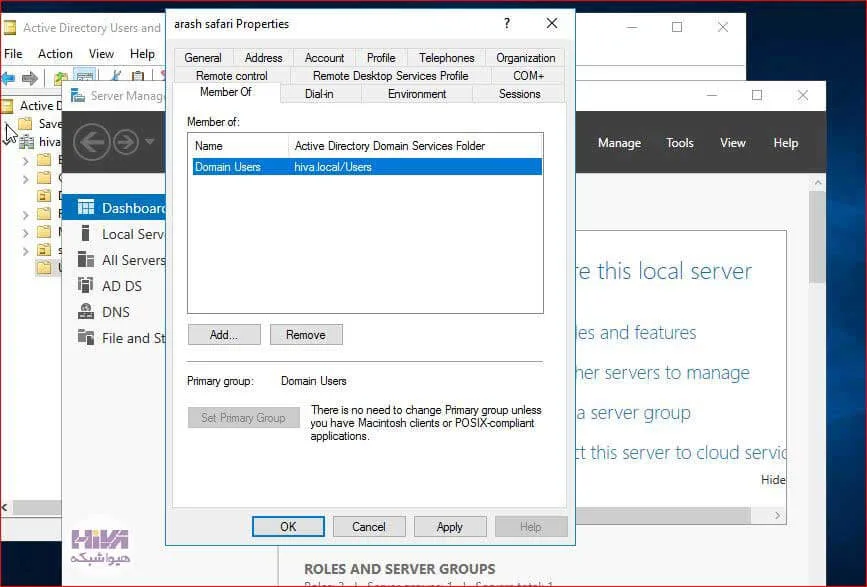The height and width of the screenshot is (587, 867).
Task: Select the highlighted Users folder in AD tree
Action: point(49,268)
